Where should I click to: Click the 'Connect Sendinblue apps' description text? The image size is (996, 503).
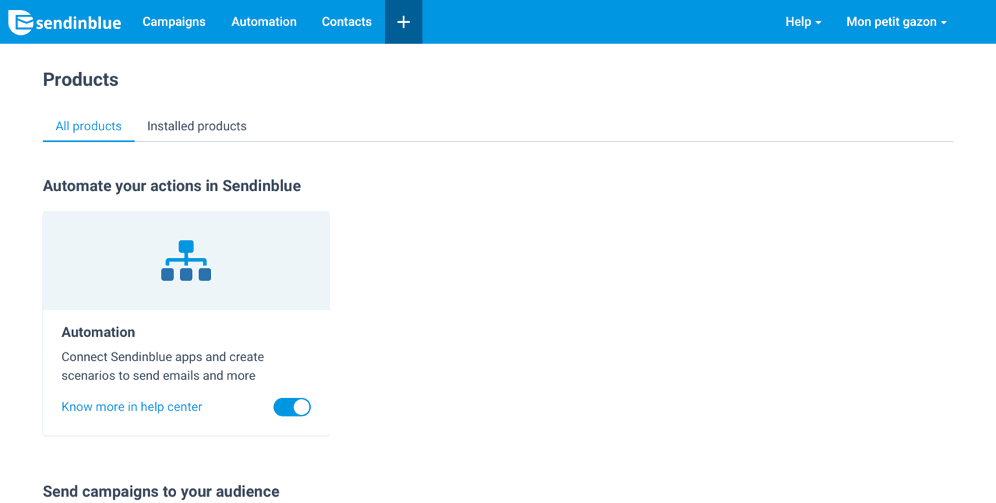[x=163, y=366]
